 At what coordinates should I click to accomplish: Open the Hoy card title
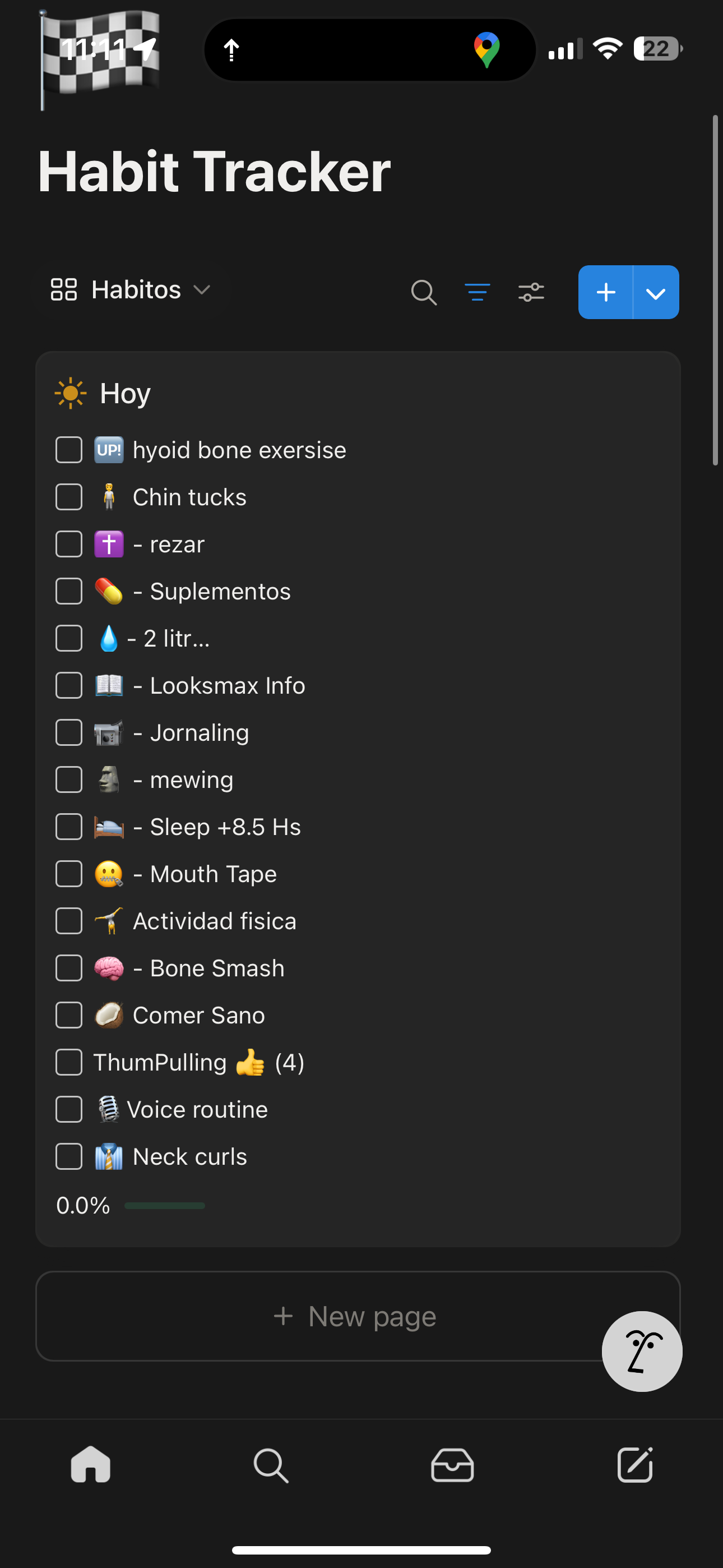(126, 393)
